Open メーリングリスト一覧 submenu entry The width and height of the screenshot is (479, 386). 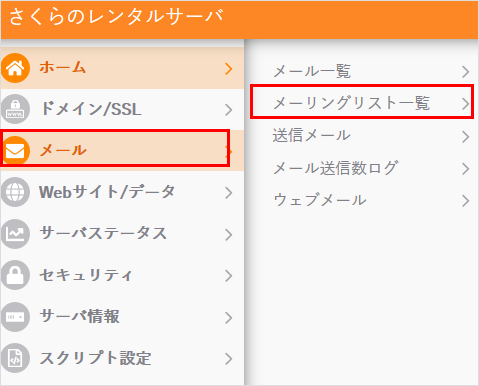click(362, 102)
